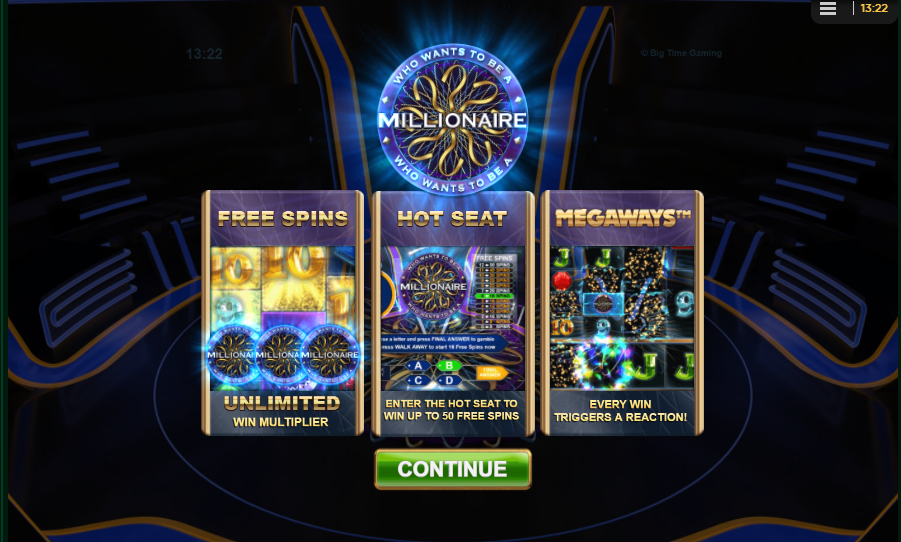Click the large Millionaire logo emblem
Viewport: 901px width, 542px height.
click(x=453, y=120)
